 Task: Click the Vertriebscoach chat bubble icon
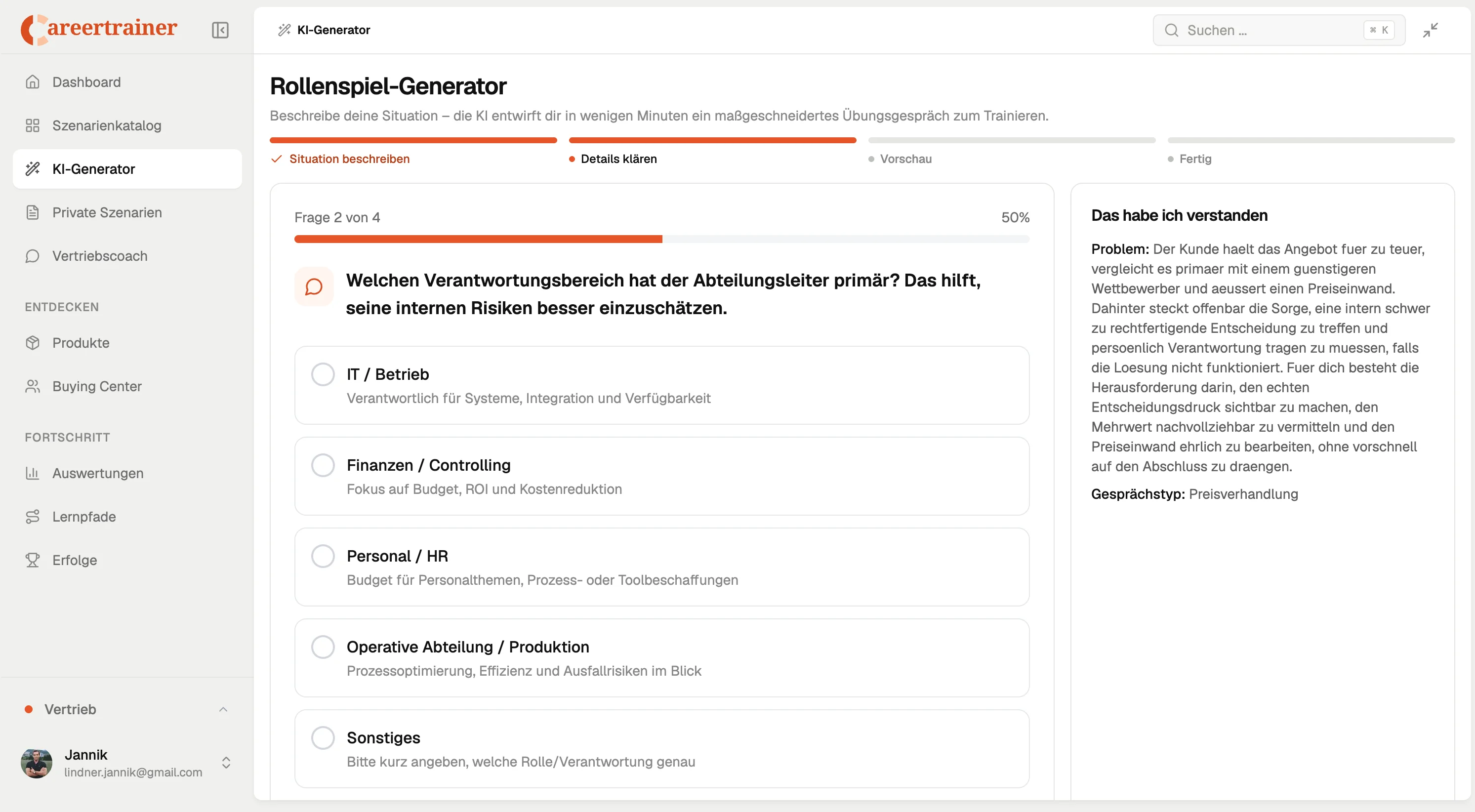pos(33,256)
